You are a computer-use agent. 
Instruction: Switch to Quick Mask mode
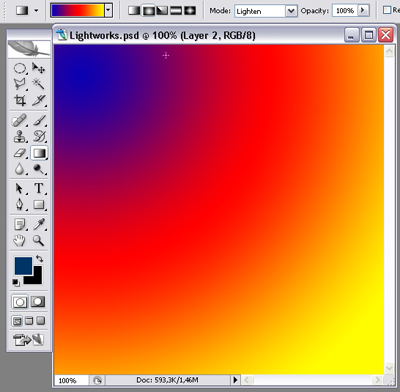click(x=38, y=302)
